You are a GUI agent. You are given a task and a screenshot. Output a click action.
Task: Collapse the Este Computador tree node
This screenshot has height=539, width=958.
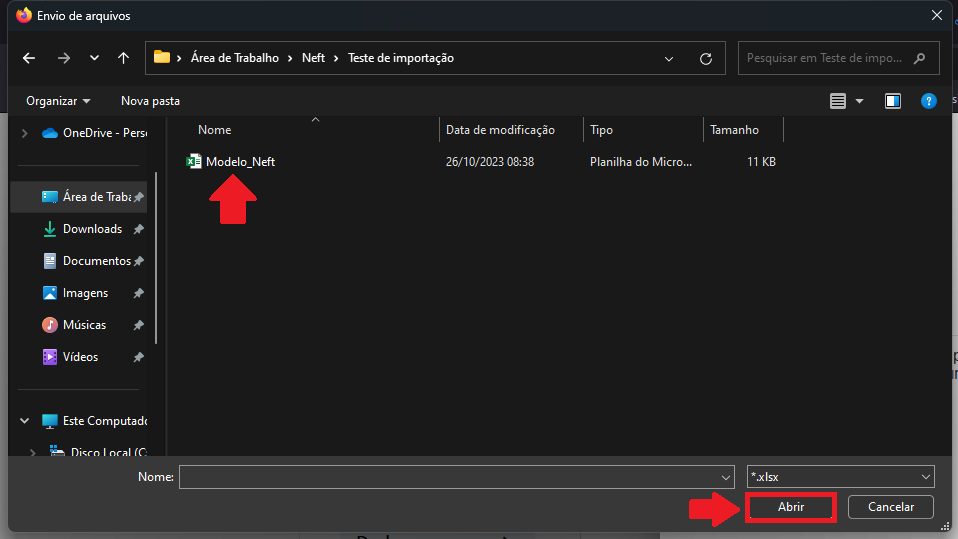tap(24, 421)
